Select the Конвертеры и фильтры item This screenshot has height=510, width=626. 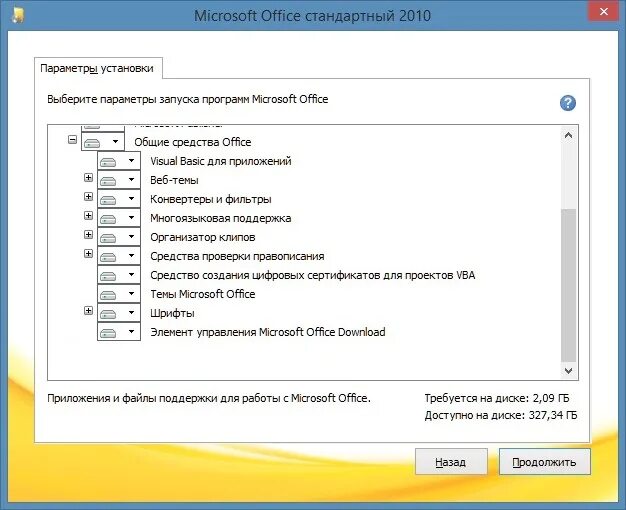pos(211,199)
